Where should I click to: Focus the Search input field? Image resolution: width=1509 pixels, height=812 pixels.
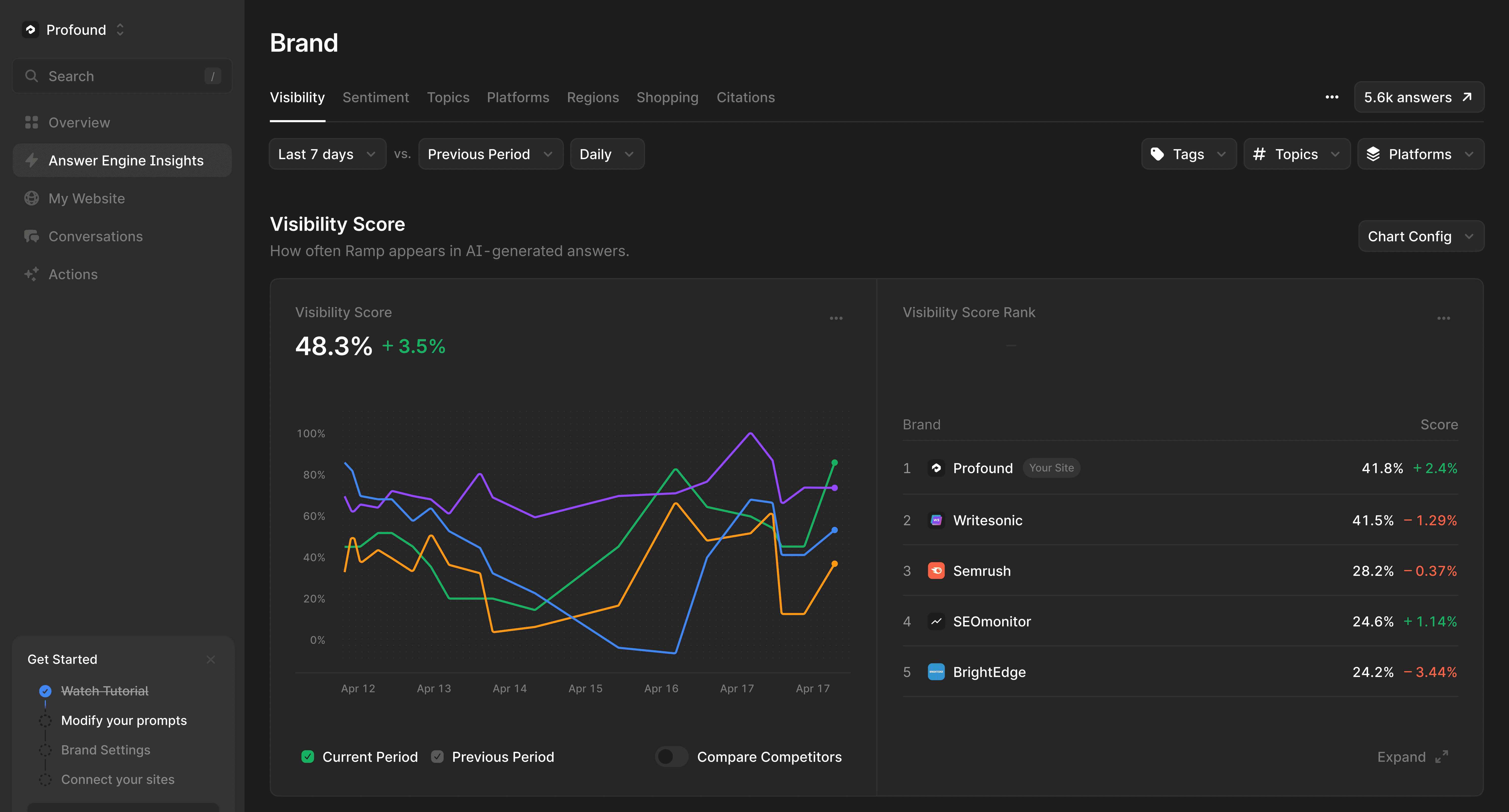tap(122, 76)
